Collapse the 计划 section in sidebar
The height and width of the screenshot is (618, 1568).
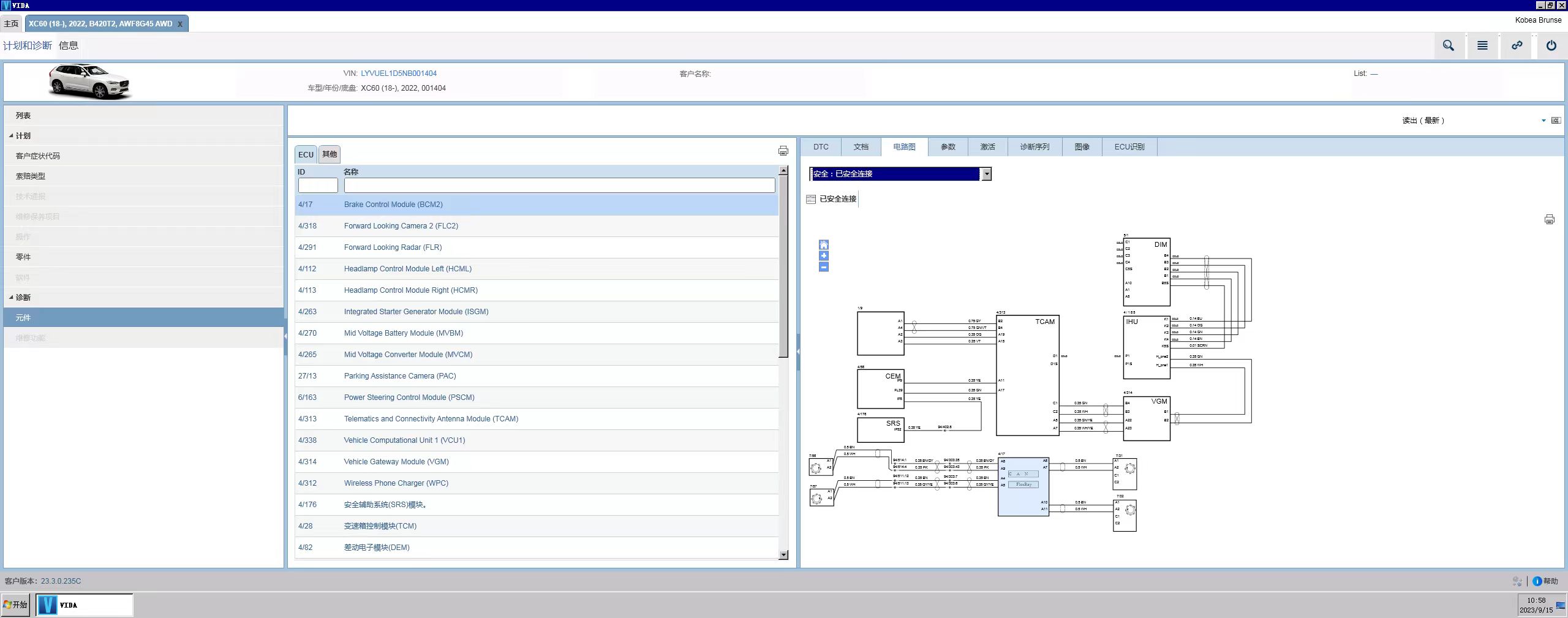pyautogui.click(x=11, y=136)
